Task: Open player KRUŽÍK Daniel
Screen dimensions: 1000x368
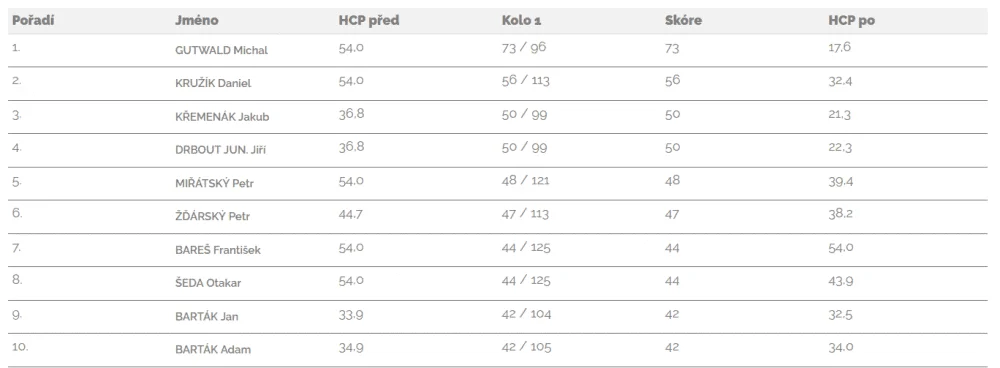Action: click(x=213, y=84)
